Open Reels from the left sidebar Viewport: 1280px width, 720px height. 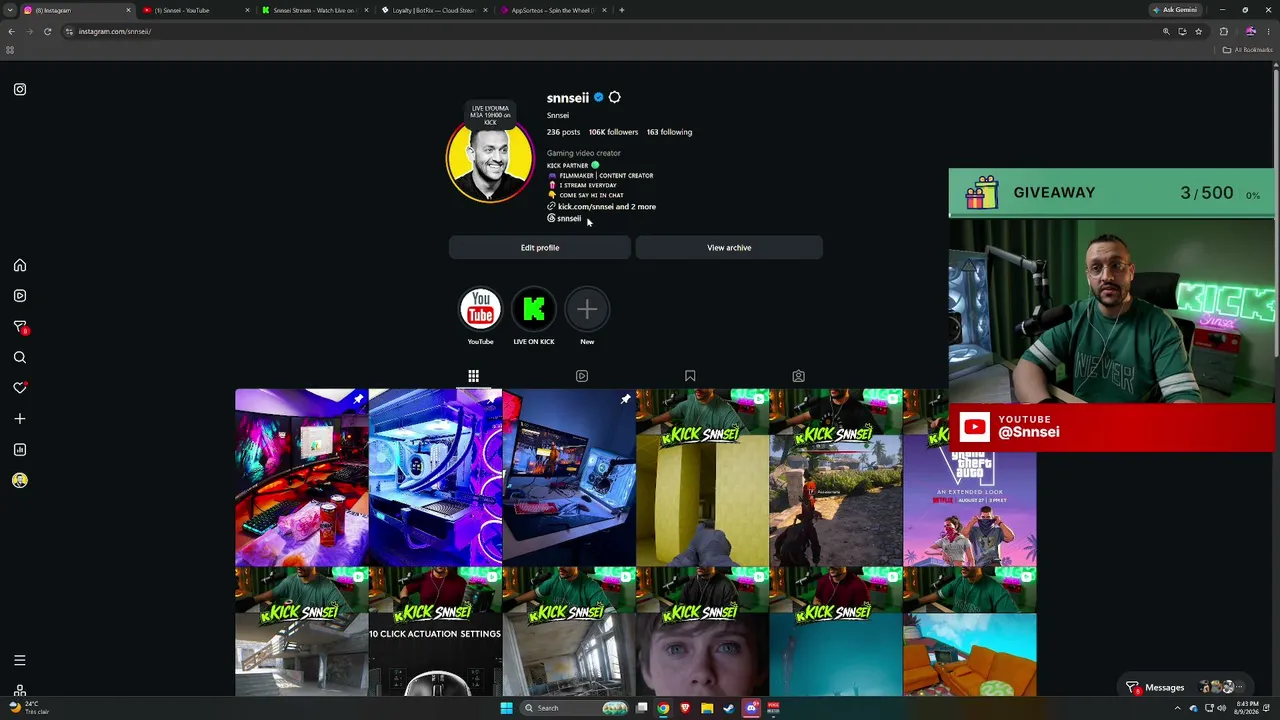click(20, 296)
